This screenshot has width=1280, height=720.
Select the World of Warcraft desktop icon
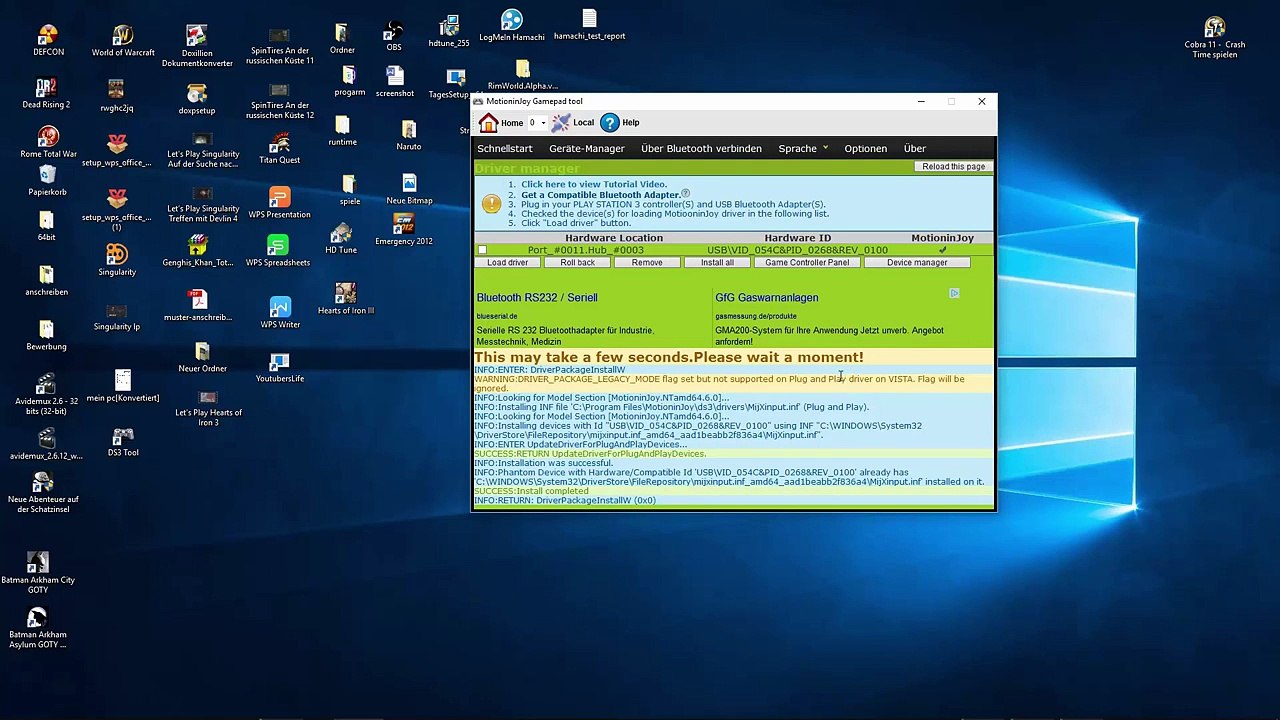pos(123,41)
